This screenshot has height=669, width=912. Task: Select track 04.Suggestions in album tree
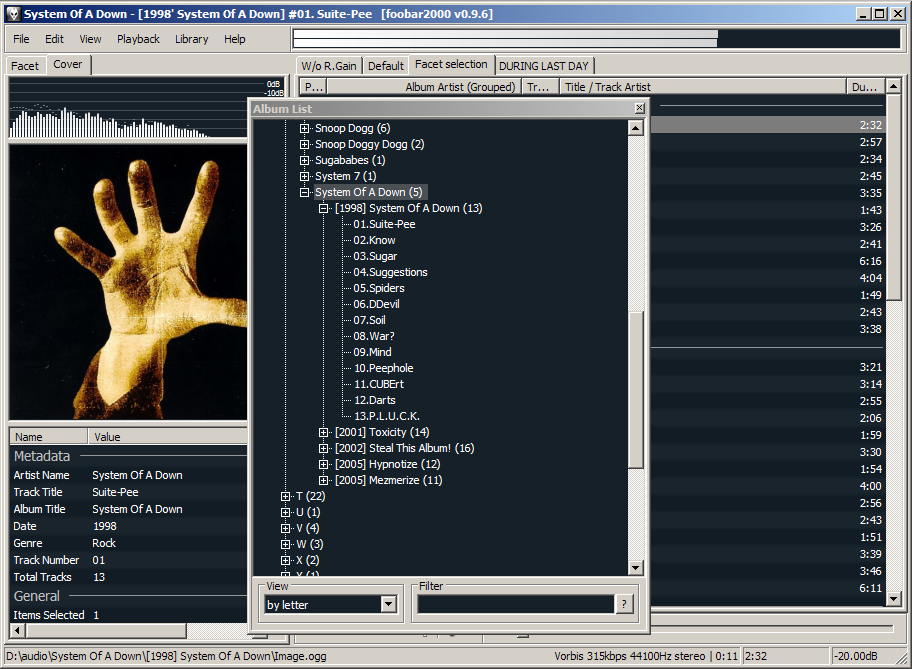(390, 272)
